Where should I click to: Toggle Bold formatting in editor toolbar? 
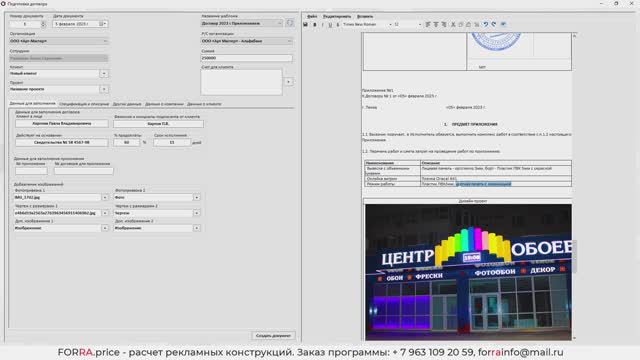(315, 24)
